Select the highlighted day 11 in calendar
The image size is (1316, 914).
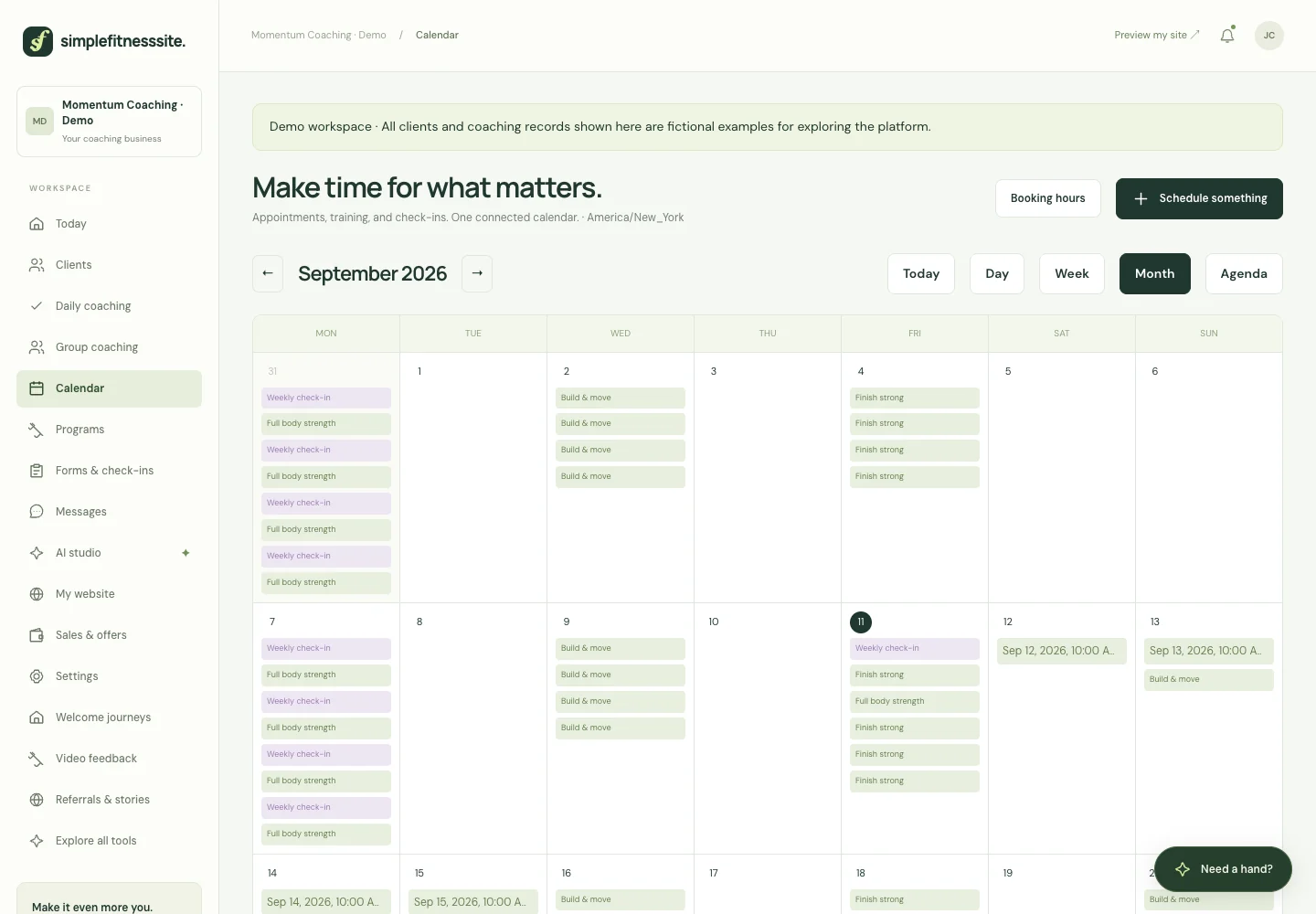(x=861, y=622)
